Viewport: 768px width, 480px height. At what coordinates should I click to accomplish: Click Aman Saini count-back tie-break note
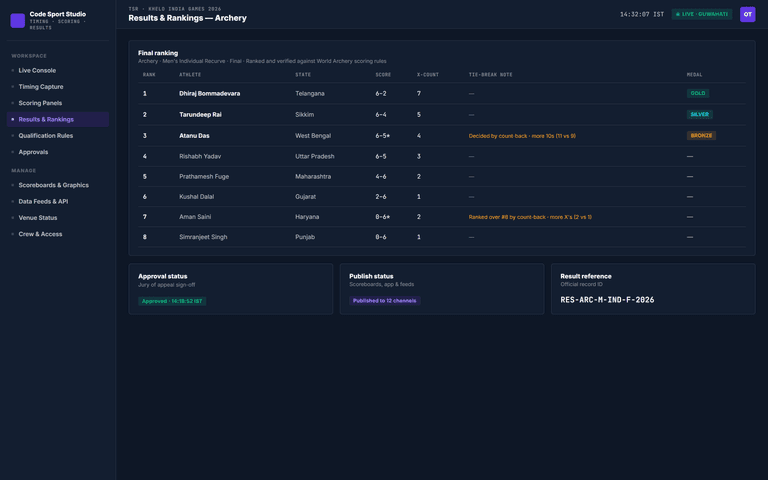point(530,217)
